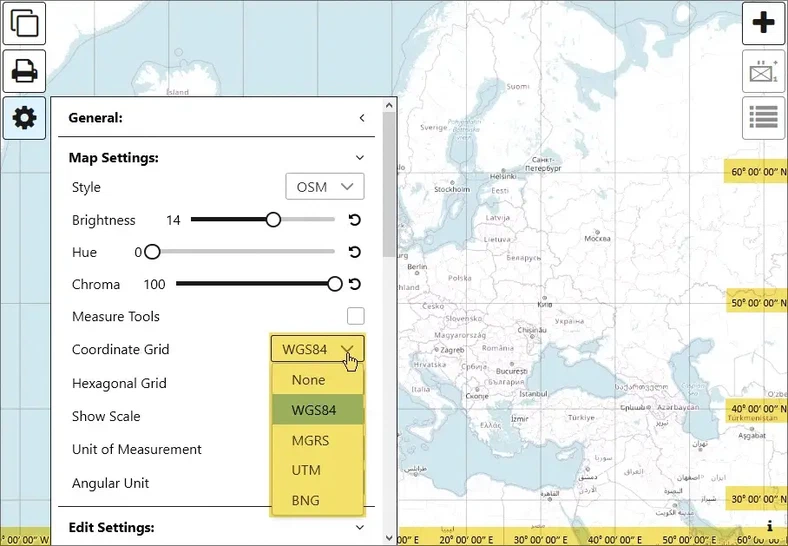788x546 pixels.
Task: Click Москва on the map
Action: [597, 238]
